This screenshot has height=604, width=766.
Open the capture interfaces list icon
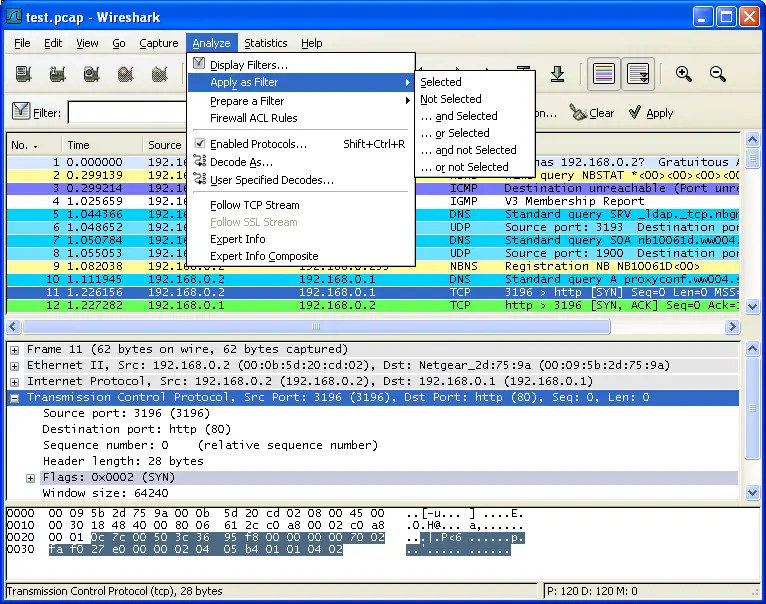coord(23,74)
